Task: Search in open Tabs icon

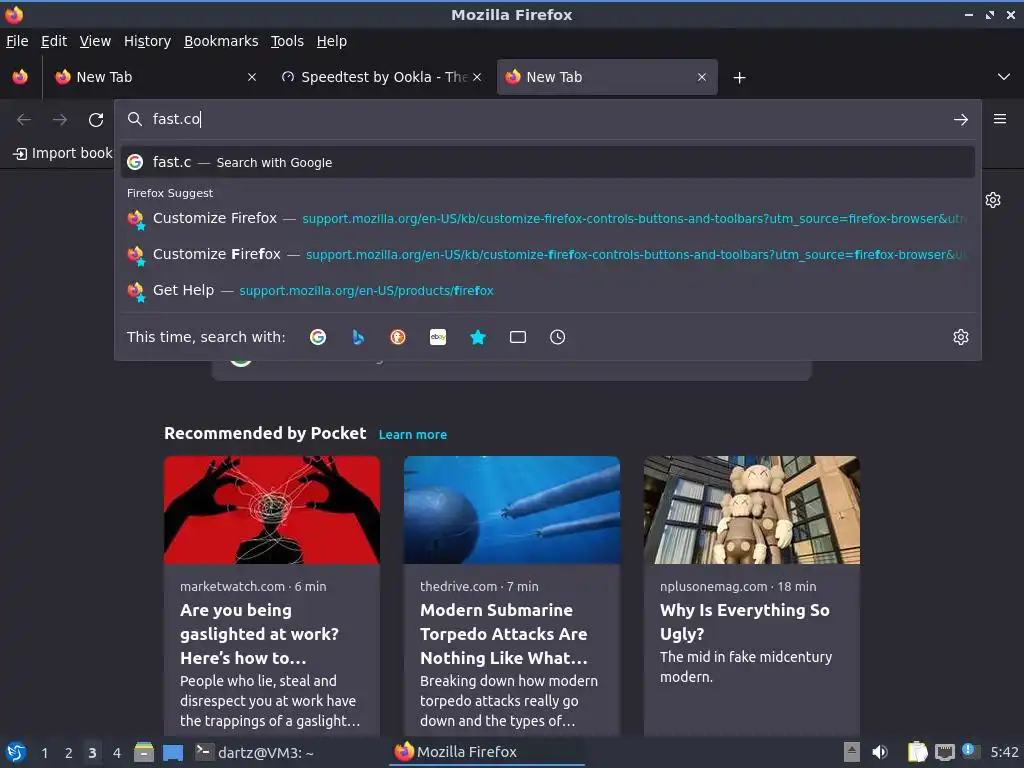Action: click(518, 337)
